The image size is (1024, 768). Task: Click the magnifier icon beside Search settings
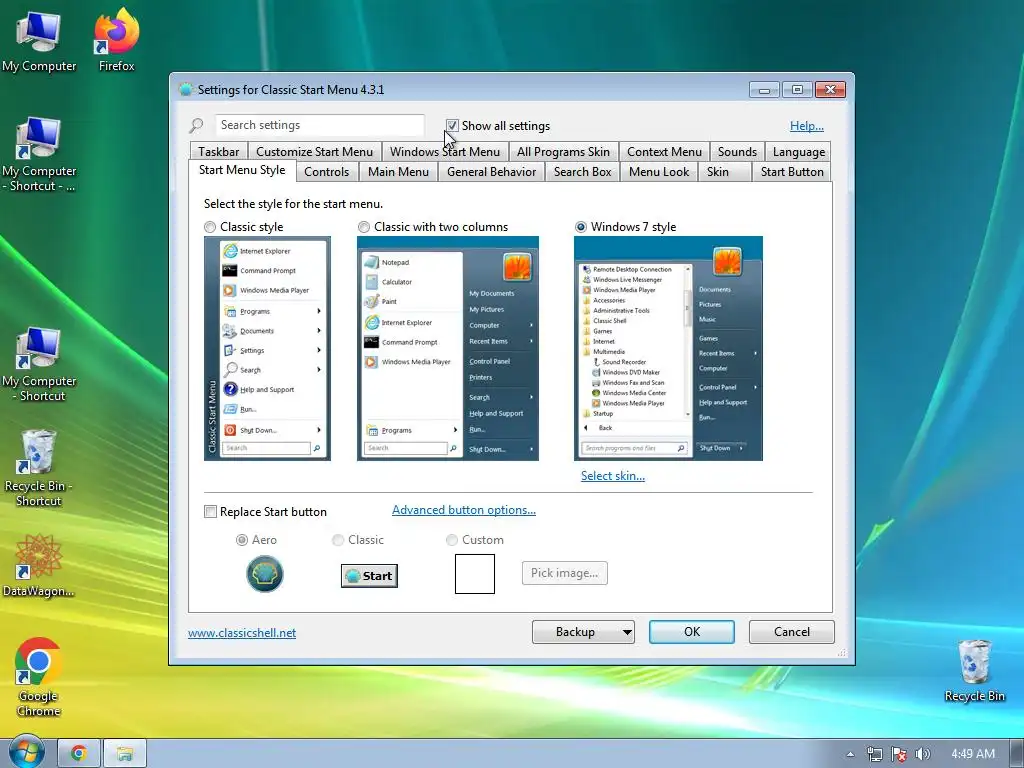coord(196,125)
